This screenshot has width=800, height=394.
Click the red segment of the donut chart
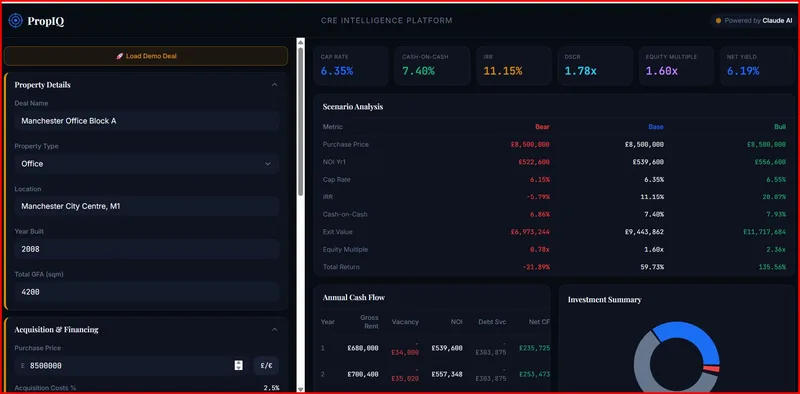click(711, 368)
